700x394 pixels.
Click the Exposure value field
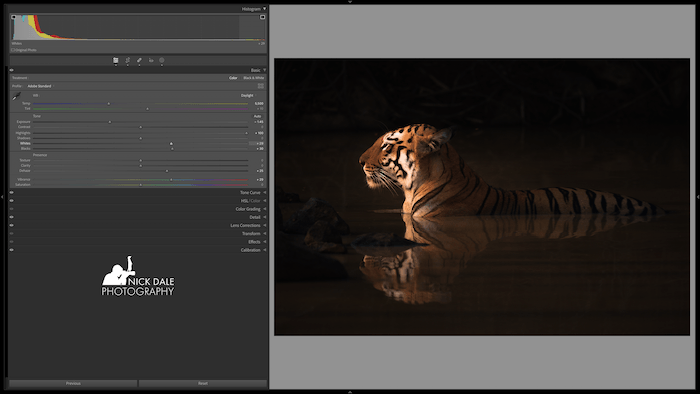point(258,122)
